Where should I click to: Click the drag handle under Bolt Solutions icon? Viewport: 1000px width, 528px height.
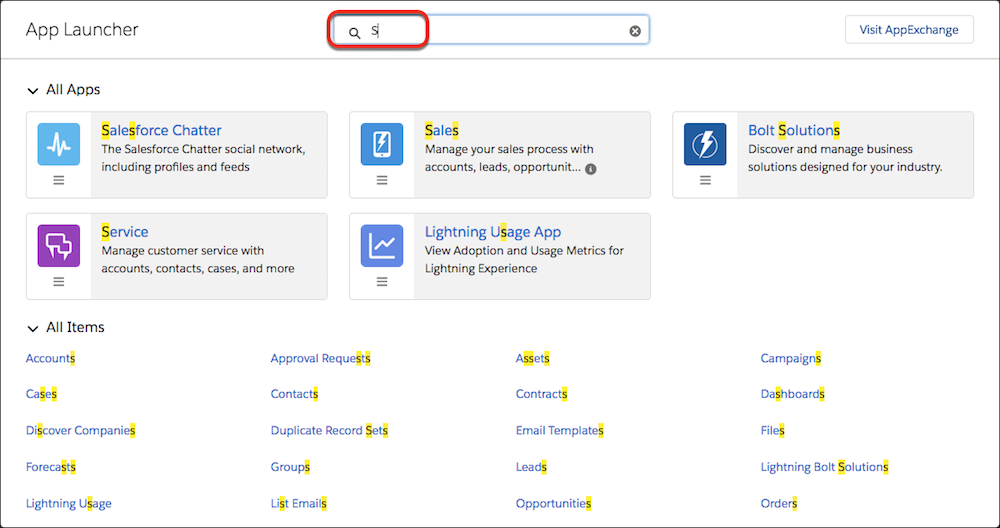(705, 180)
